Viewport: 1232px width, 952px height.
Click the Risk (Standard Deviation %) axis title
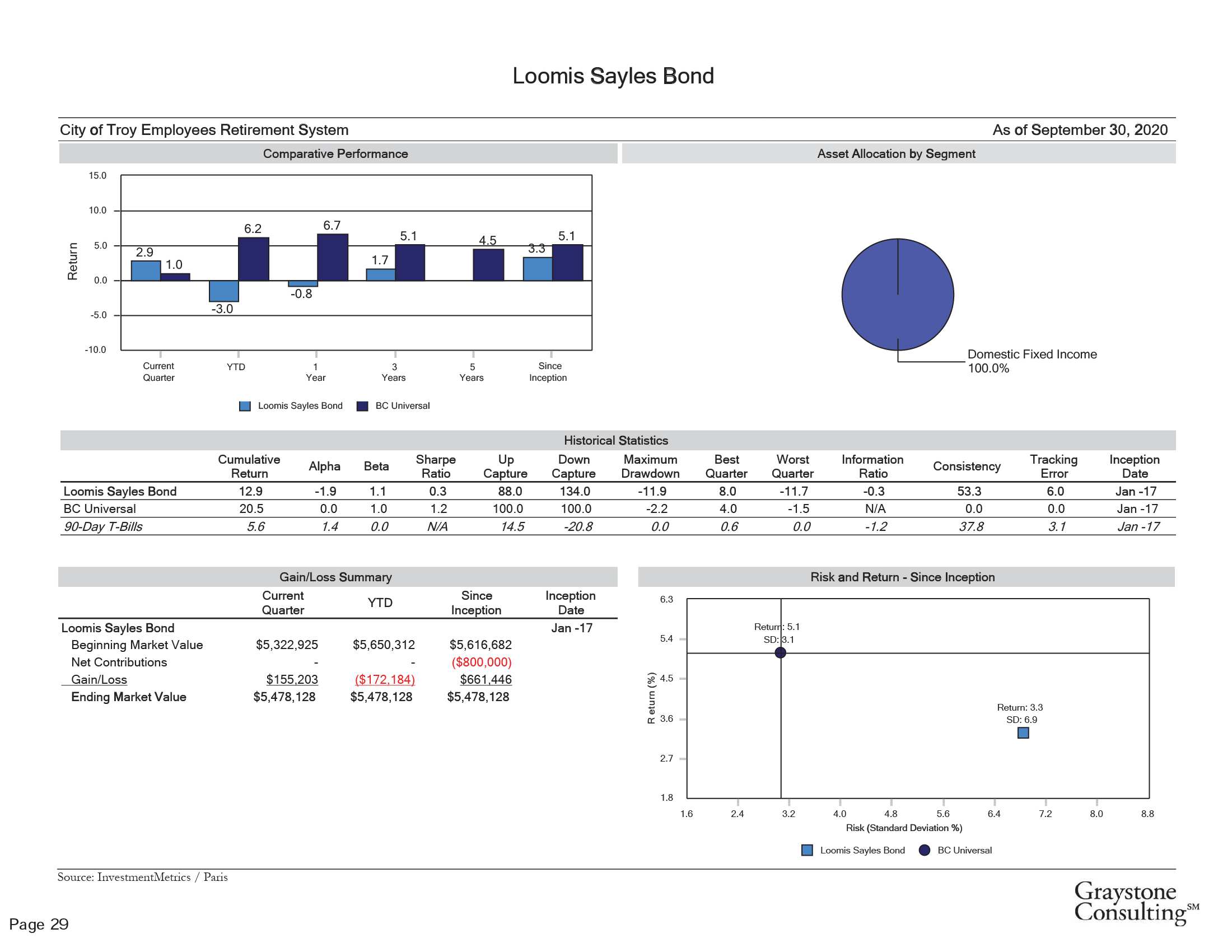[904, 828]
